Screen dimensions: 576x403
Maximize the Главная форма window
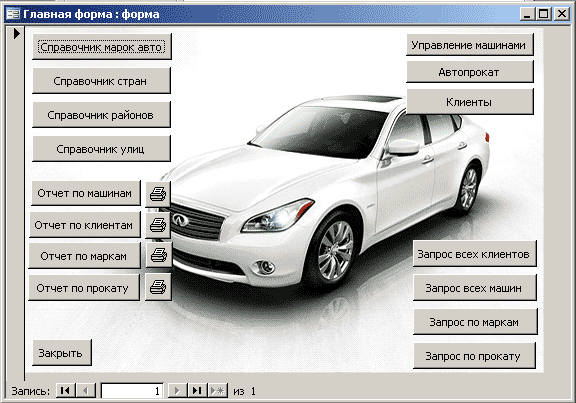coord(543,14)
